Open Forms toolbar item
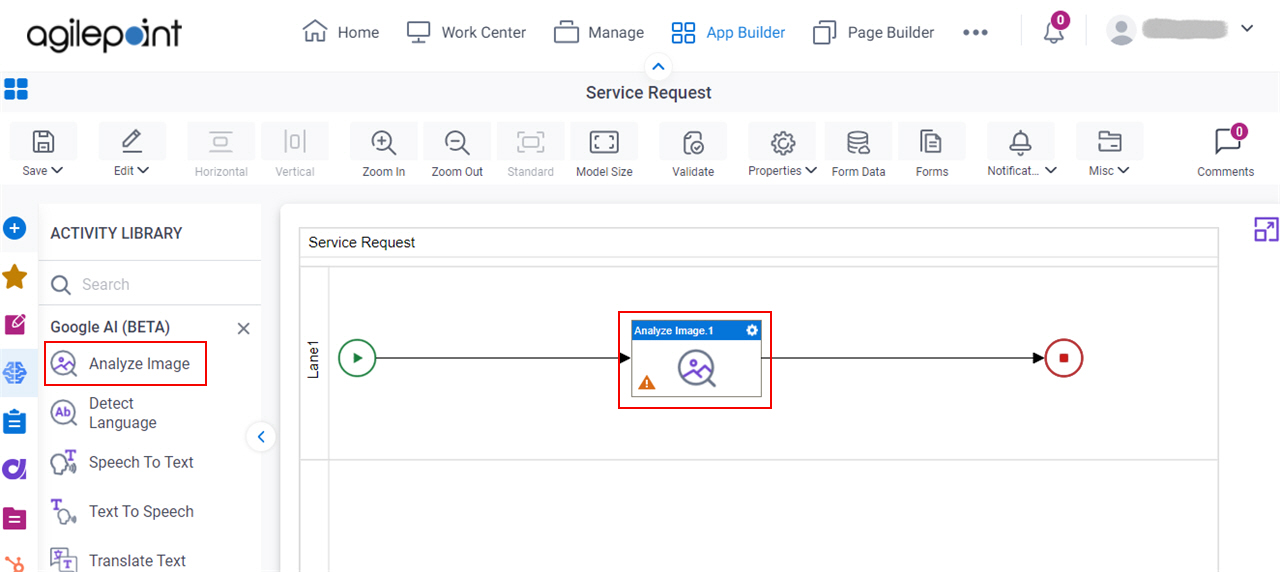The width and height of the screenshot is (1280, 572). (932, 153)
